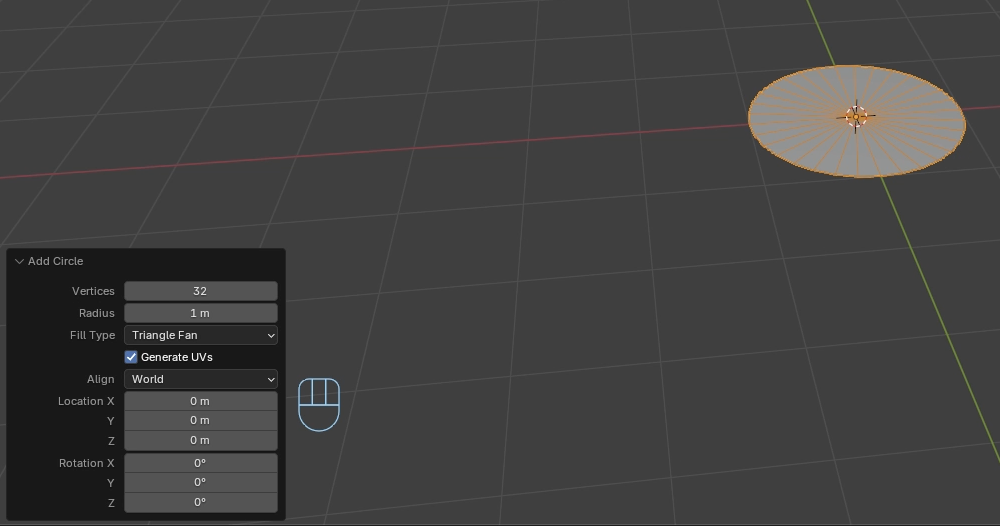Click the 'Vertices' label text

tap(93, 291)
